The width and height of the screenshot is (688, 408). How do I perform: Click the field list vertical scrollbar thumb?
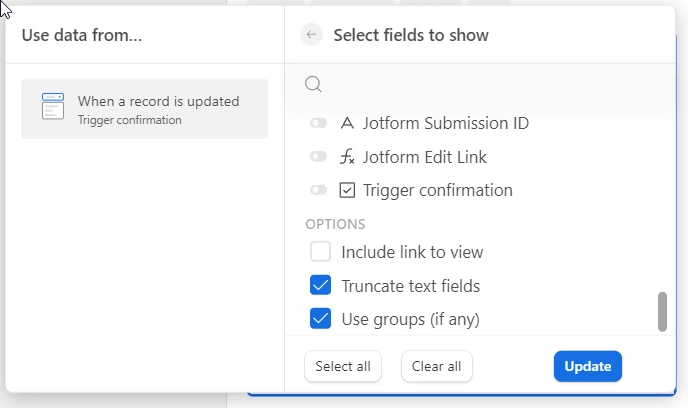click(662, 311)
